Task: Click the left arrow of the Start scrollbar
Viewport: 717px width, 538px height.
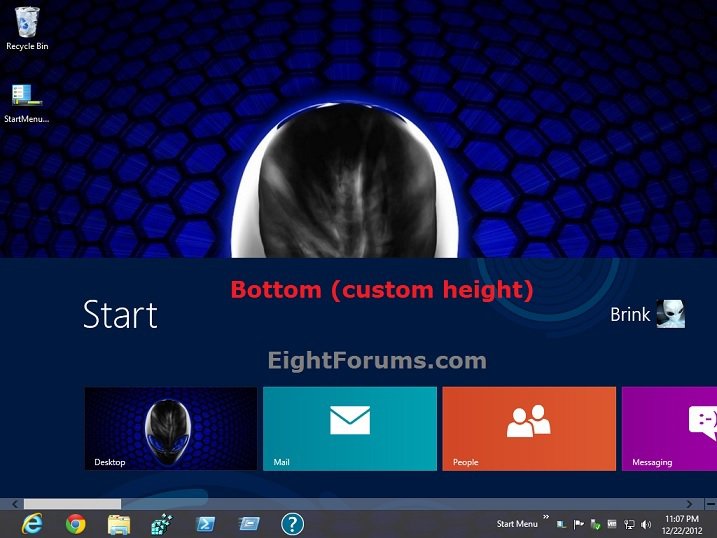Action: (x=15, y=504)
